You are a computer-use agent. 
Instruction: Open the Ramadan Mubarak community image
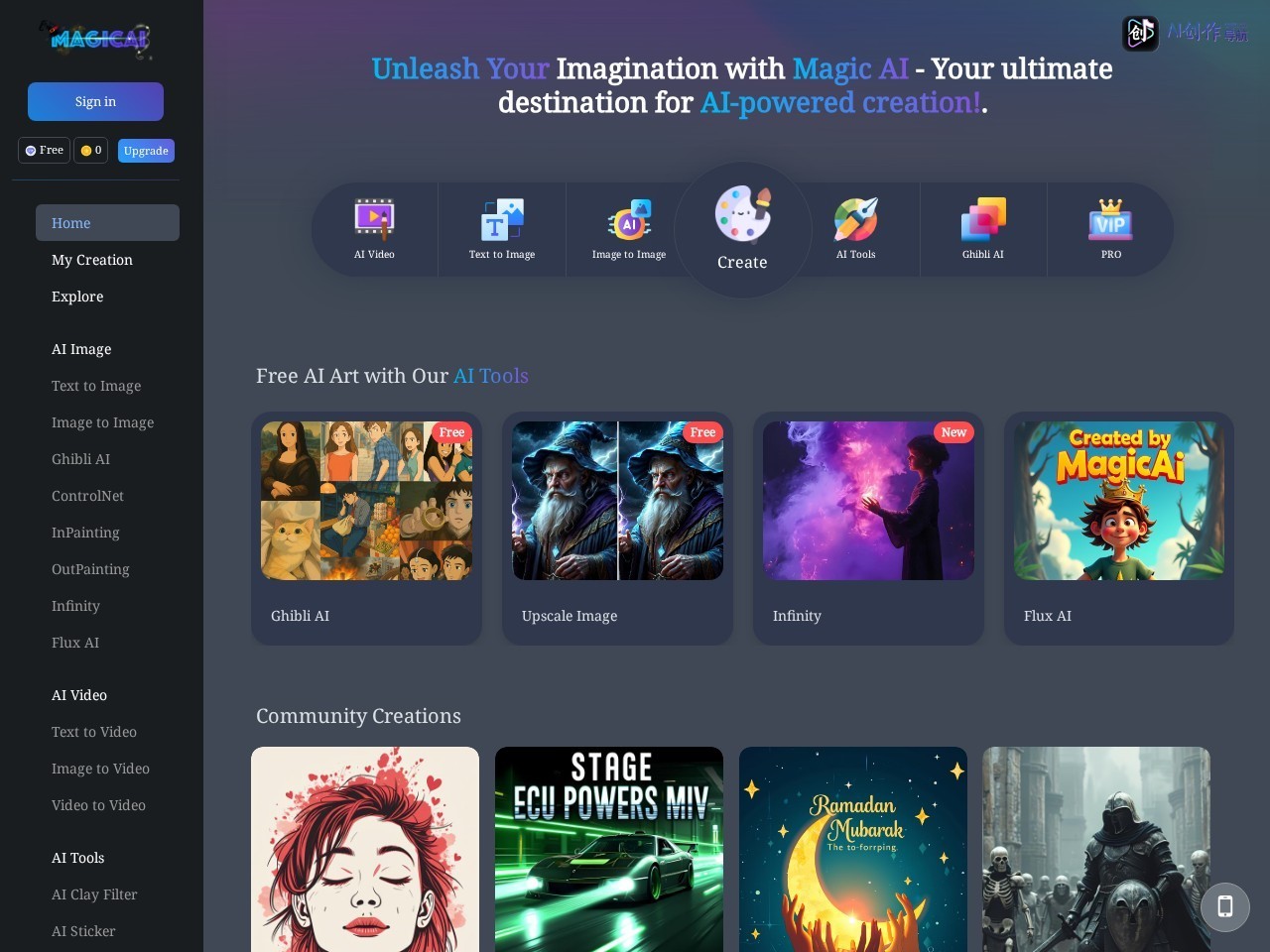(853, 849)
